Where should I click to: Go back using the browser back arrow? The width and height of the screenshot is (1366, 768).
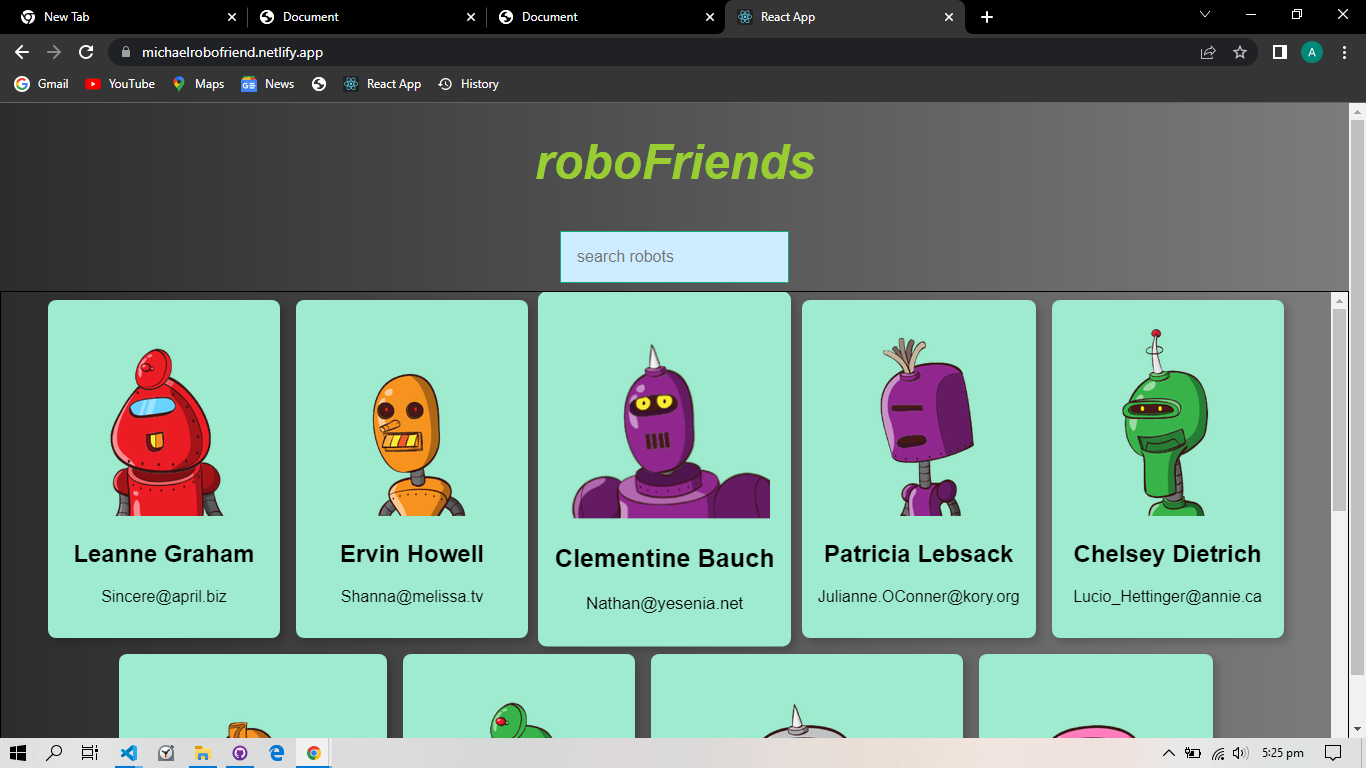(22, 52)
